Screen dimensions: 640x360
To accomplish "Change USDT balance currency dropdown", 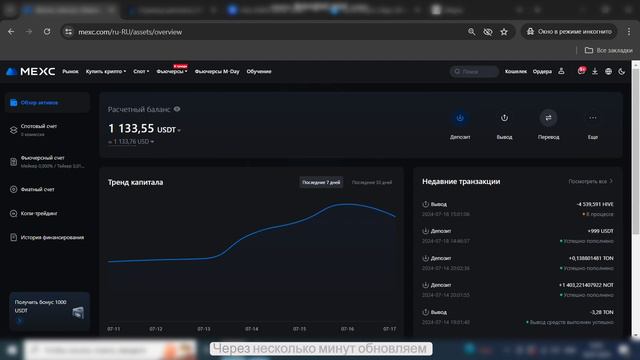I will click(x=169, y=130).
